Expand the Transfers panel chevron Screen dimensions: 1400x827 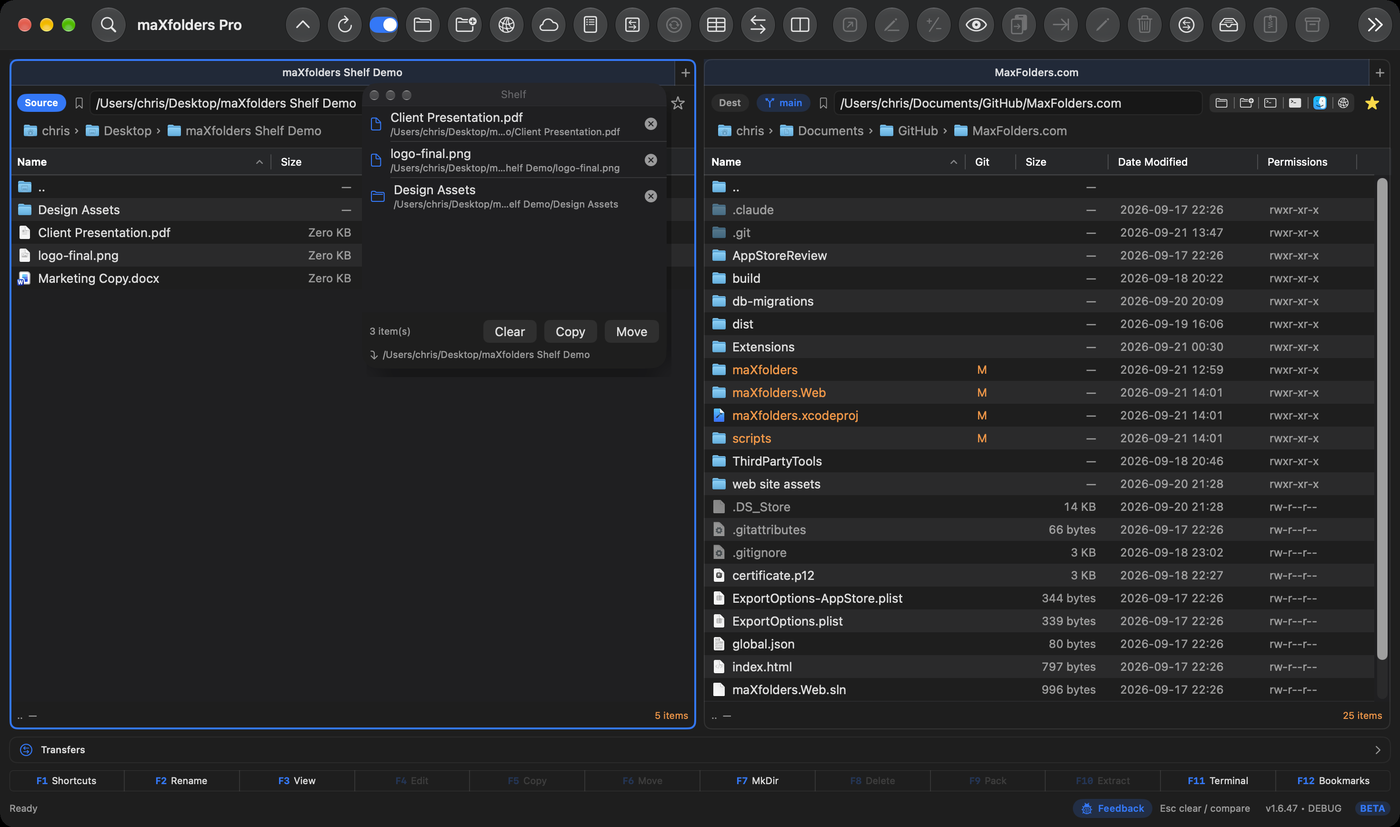pos(1377,750)
